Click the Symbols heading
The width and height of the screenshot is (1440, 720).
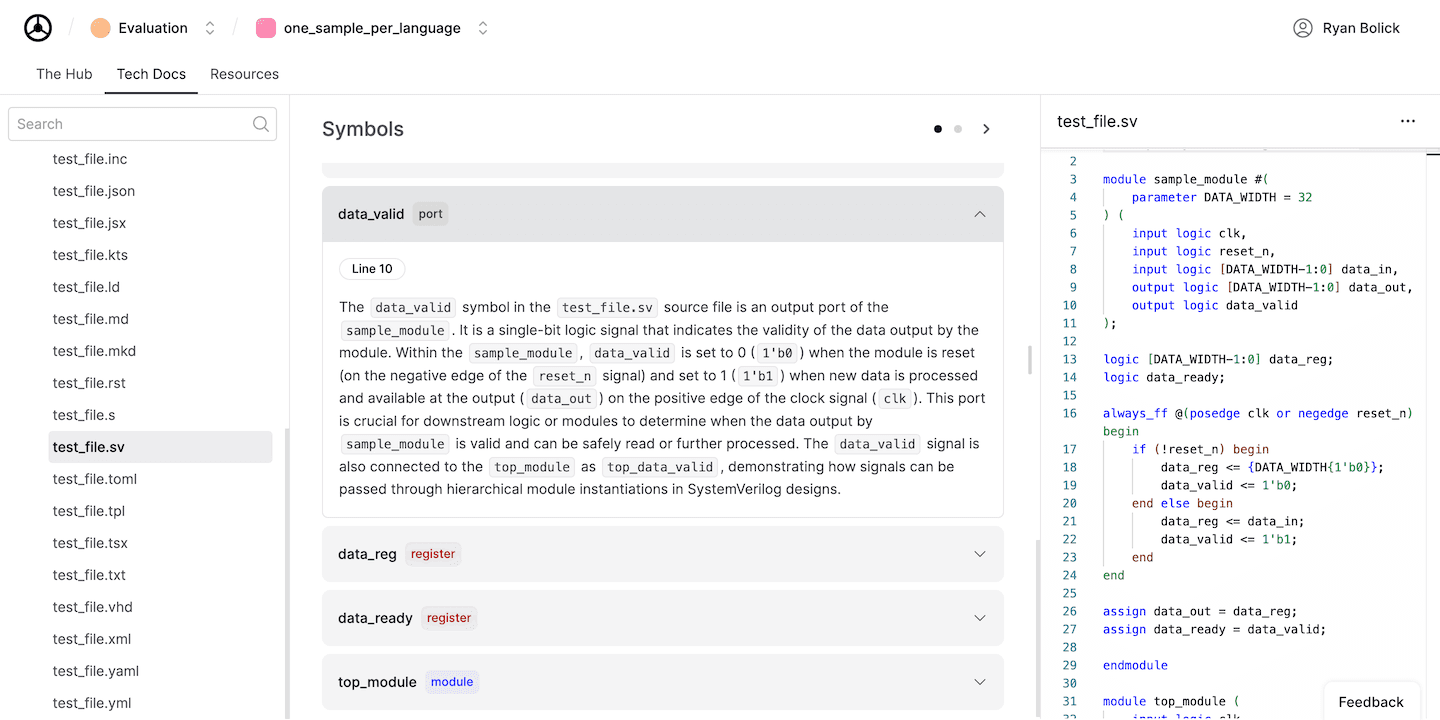pos(363,129)
